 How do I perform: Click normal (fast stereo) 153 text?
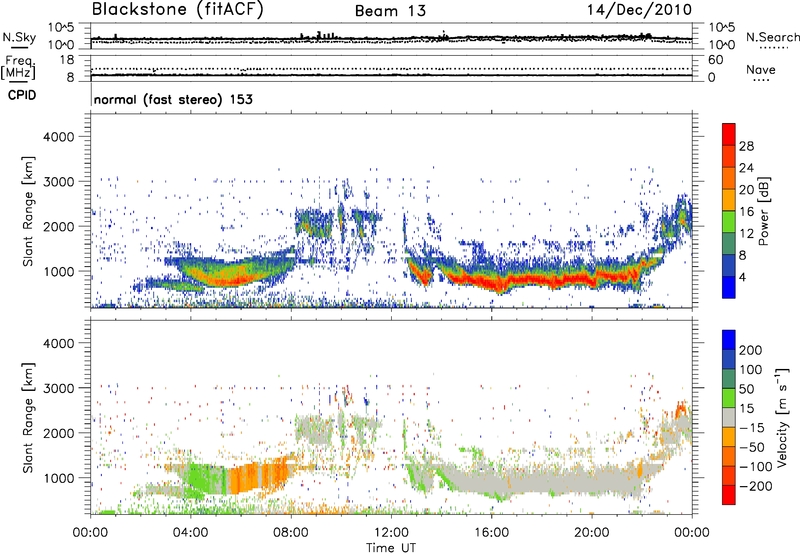173,99
